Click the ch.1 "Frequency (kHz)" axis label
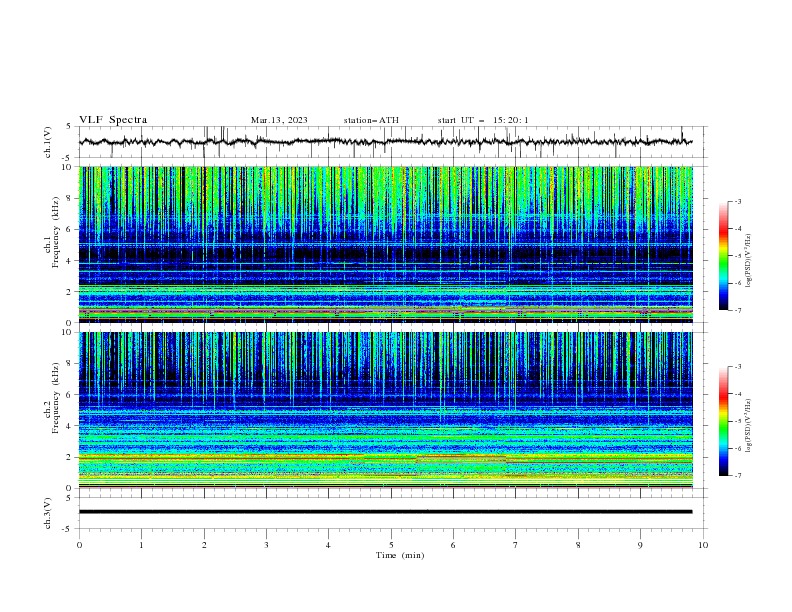 pyautogui.click(x=56, y=233)
